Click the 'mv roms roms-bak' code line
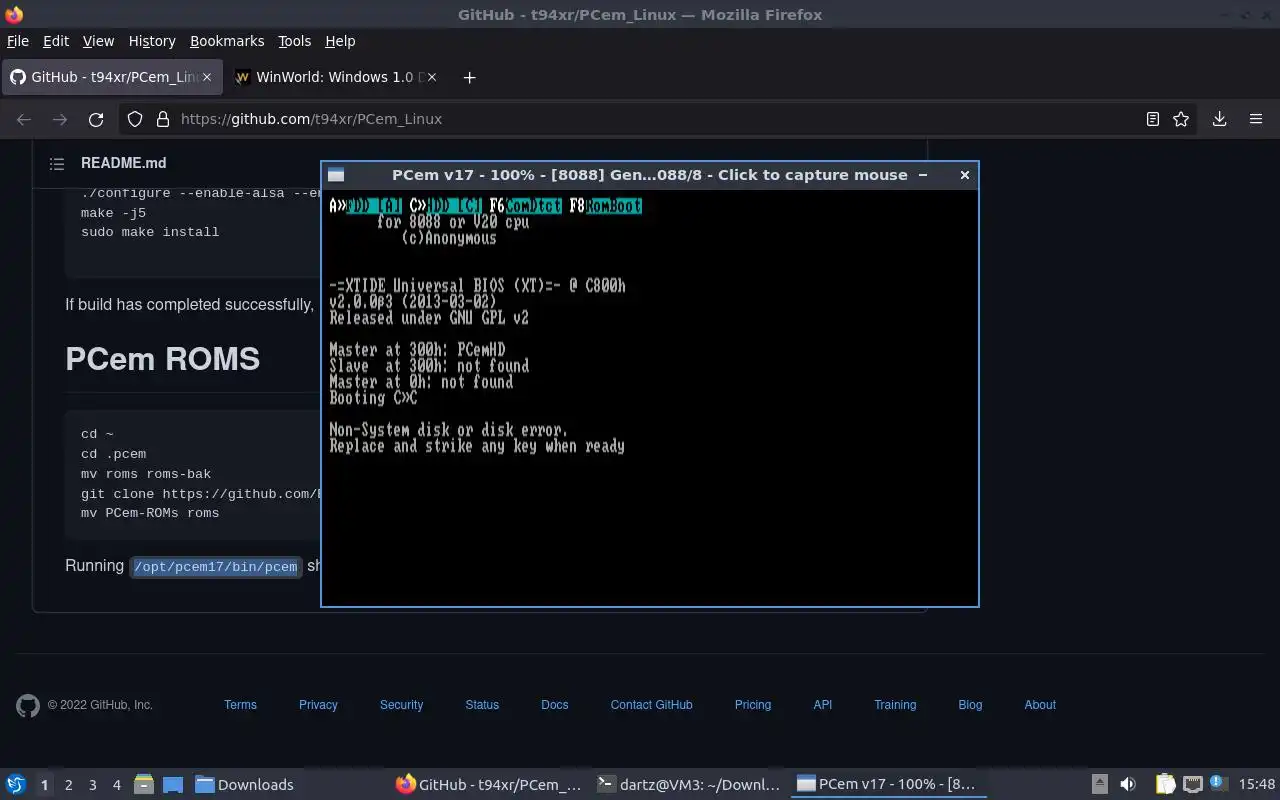Screen dimensions: 1280x800 click(146, 474)
